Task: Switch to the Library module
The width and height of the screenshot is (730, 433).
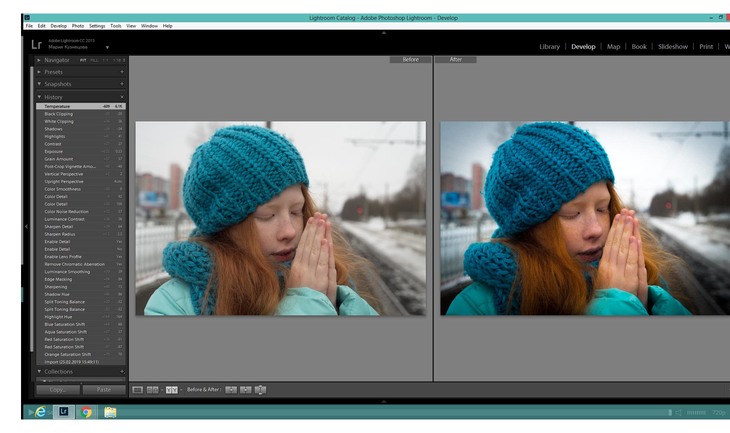Action: tap(549, 47)
